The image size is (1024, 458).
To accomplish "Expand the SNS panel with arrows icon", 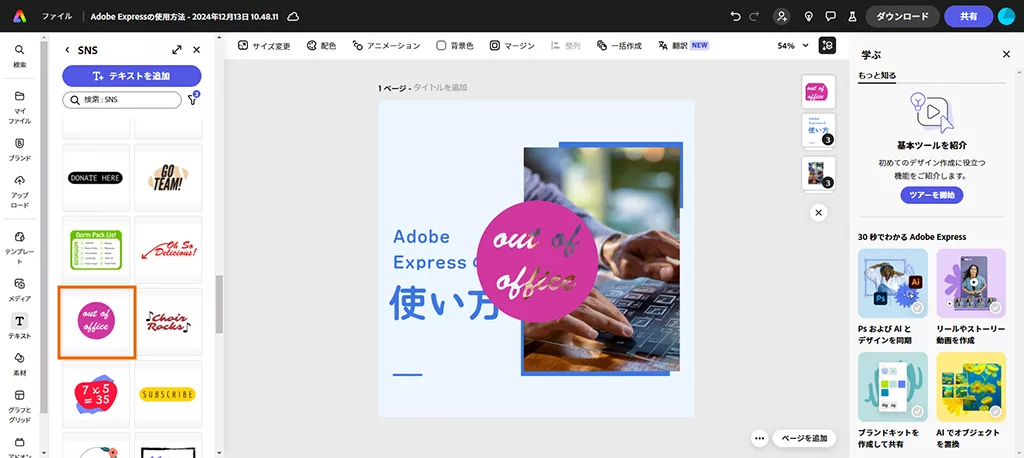I will pyautogui.click(x=176, y=50).
